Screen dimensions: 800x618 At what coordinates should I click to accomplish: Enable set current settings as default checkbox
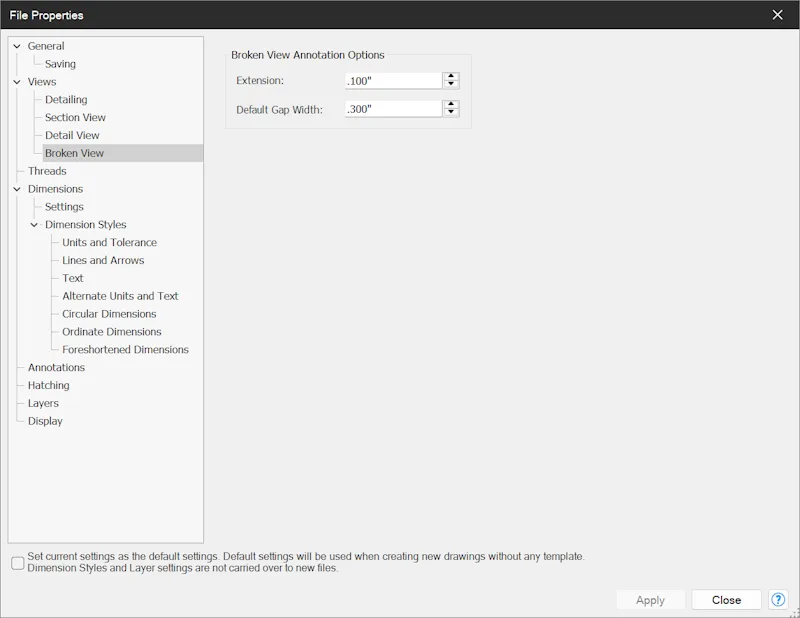18,563
